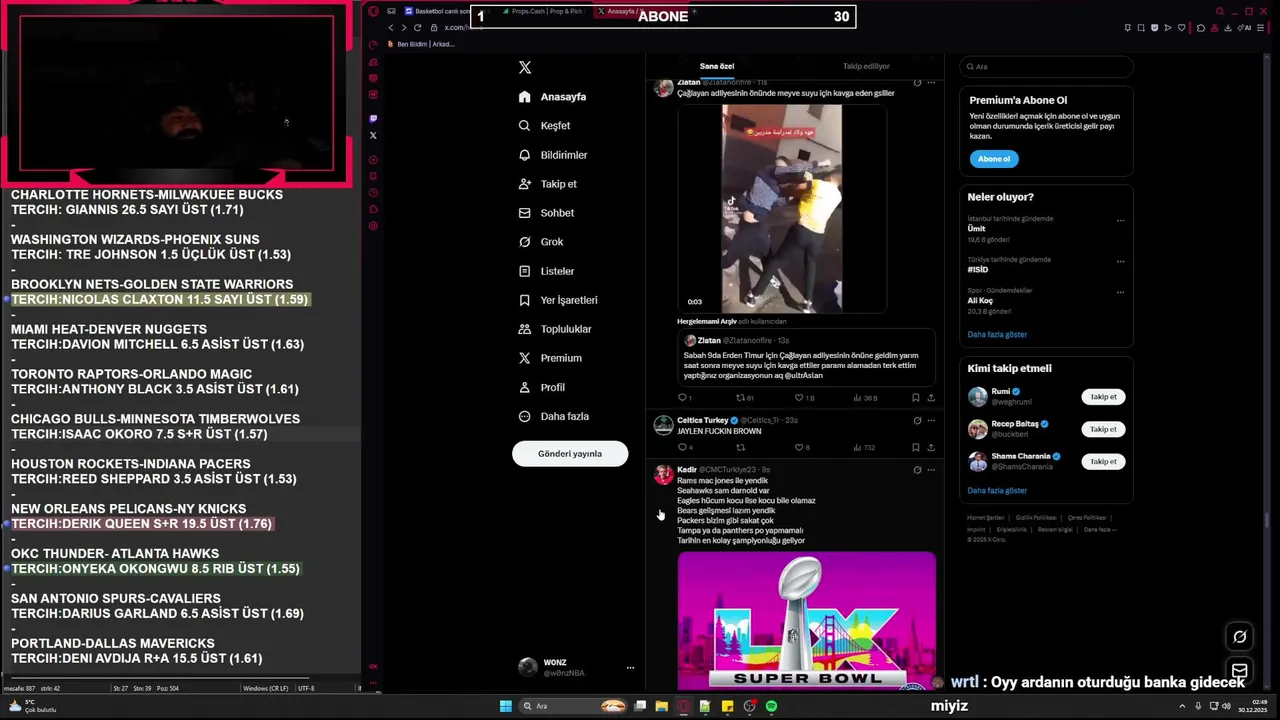Open Windows Start button
This screenshot has height=720, width=1280.
(x=506, y=706)
